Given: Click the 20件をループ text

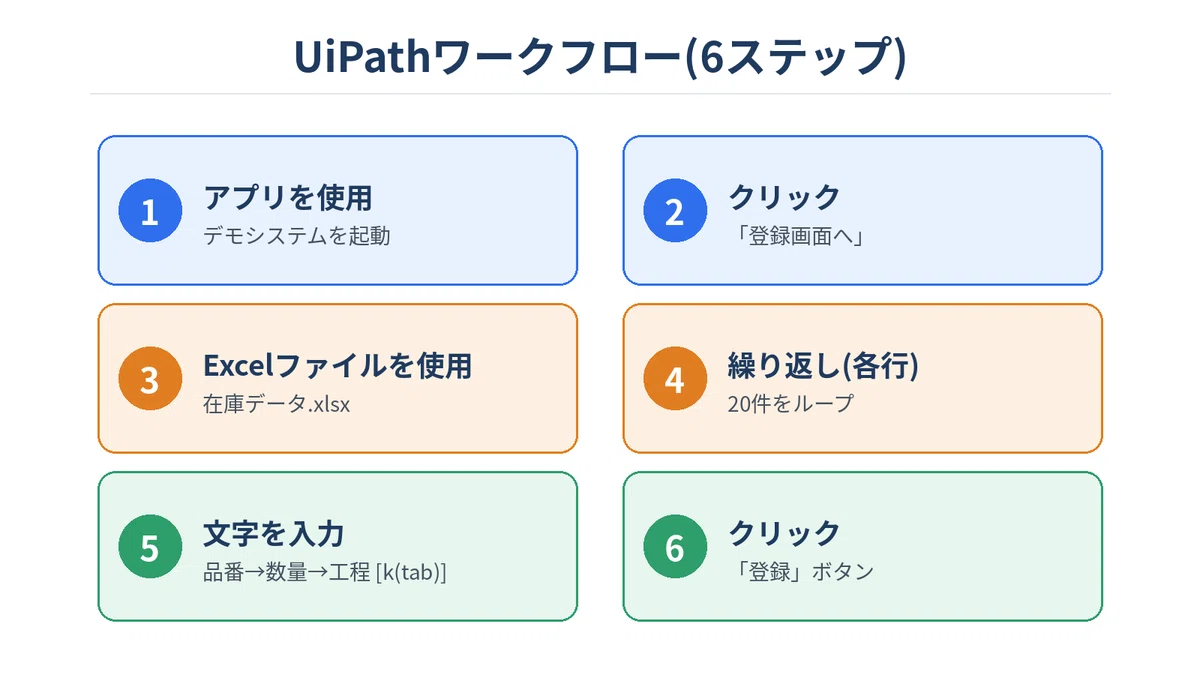Looking at the screenshot, I should (x=791, y=404).
